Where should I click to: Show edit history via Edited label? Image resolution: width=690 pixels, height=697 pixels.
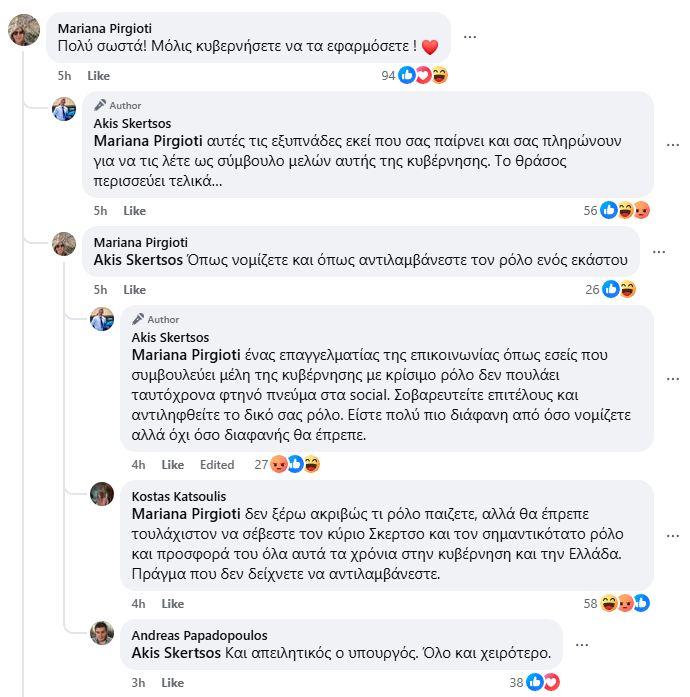[217, 465]
